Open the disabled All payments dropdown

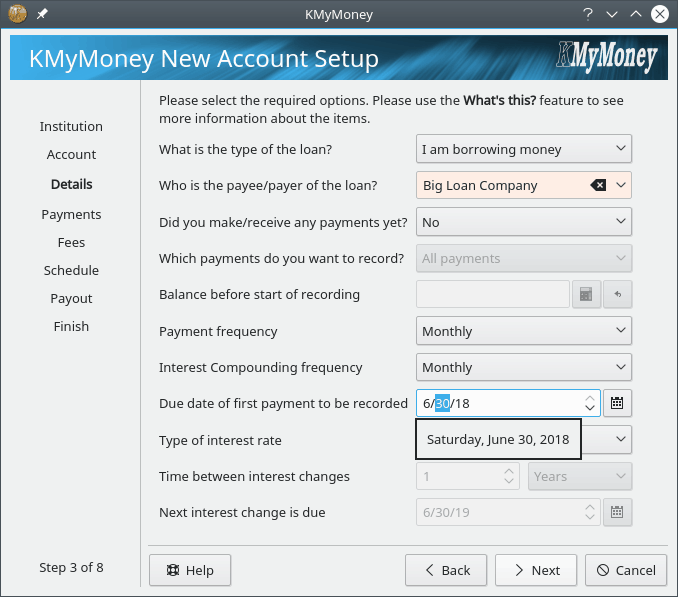[x=524, y=259]
